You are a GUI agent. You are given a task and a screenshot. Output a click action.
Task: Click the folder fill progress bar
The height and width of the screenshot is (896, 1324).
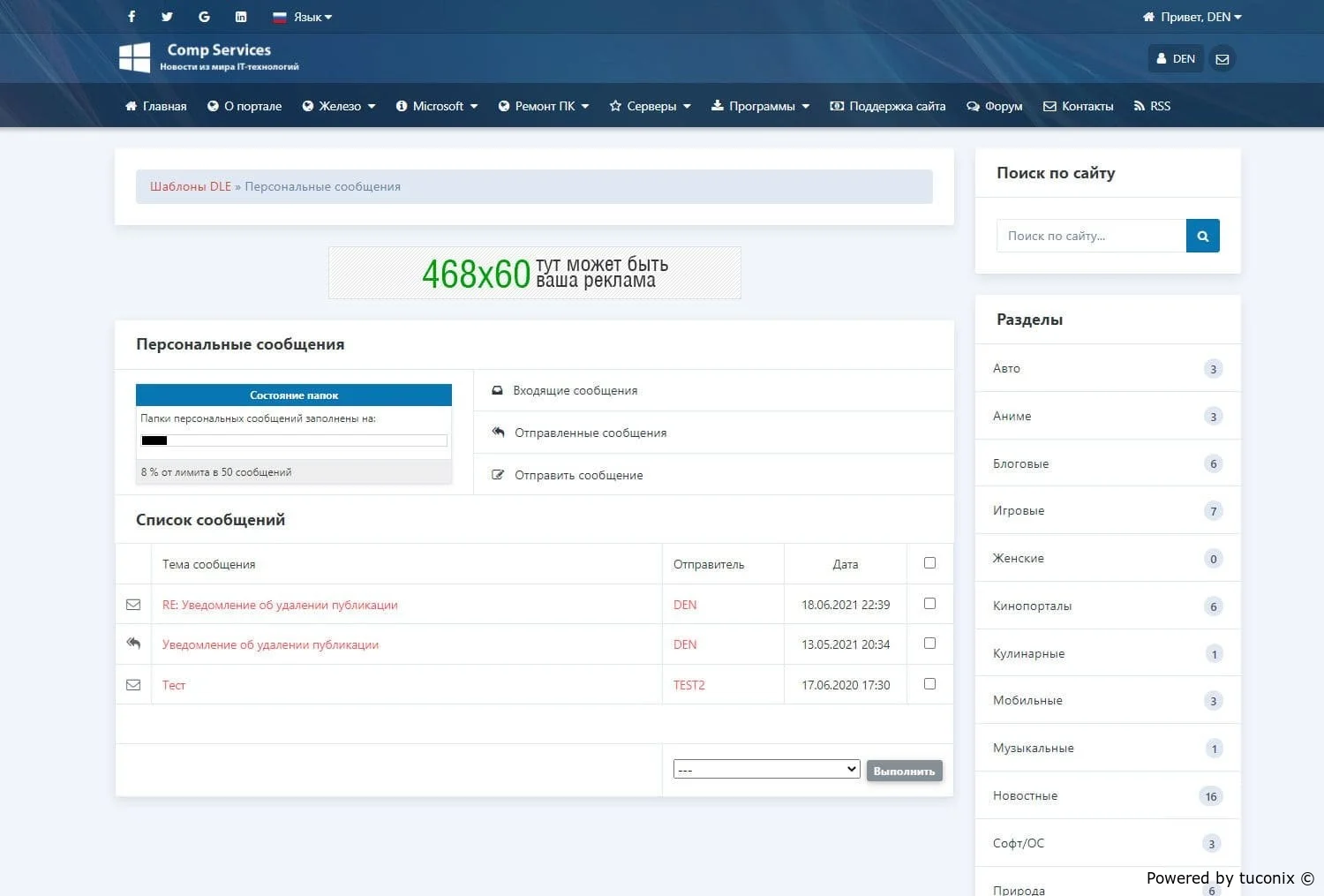[294, 440]
